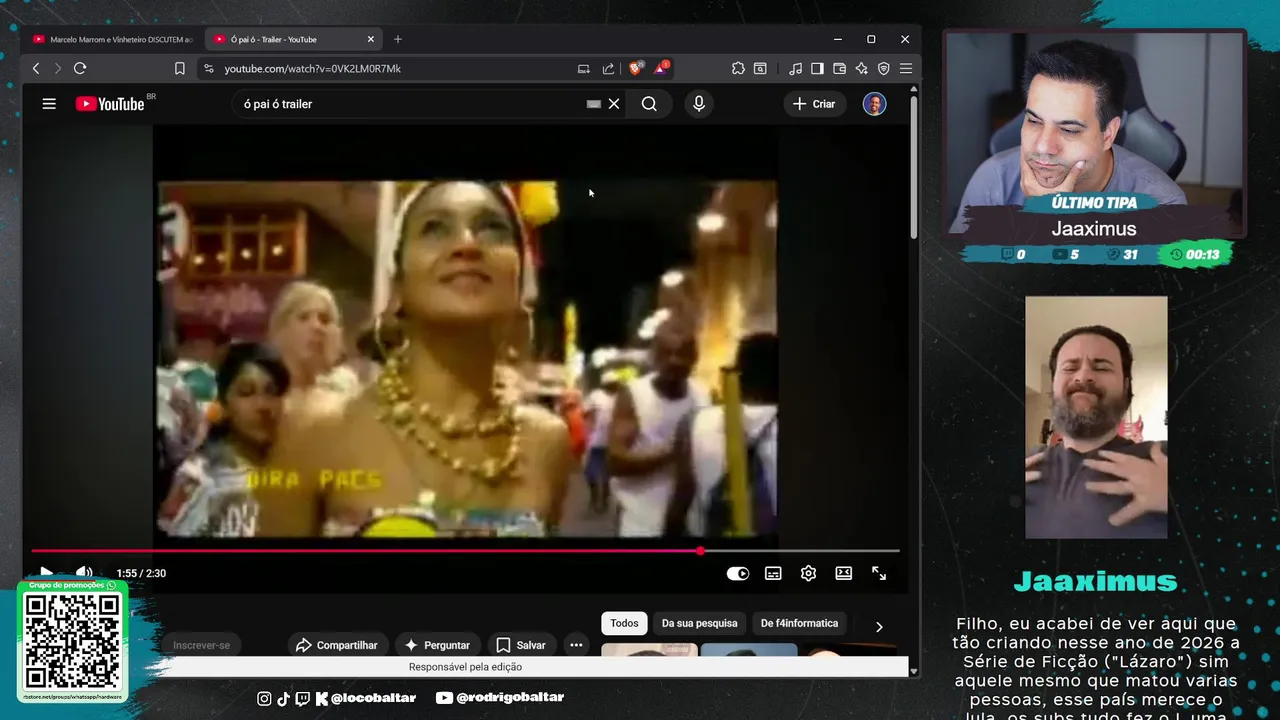Bookmark this page
1280x720 pixels.
click(x=180, y=68)
